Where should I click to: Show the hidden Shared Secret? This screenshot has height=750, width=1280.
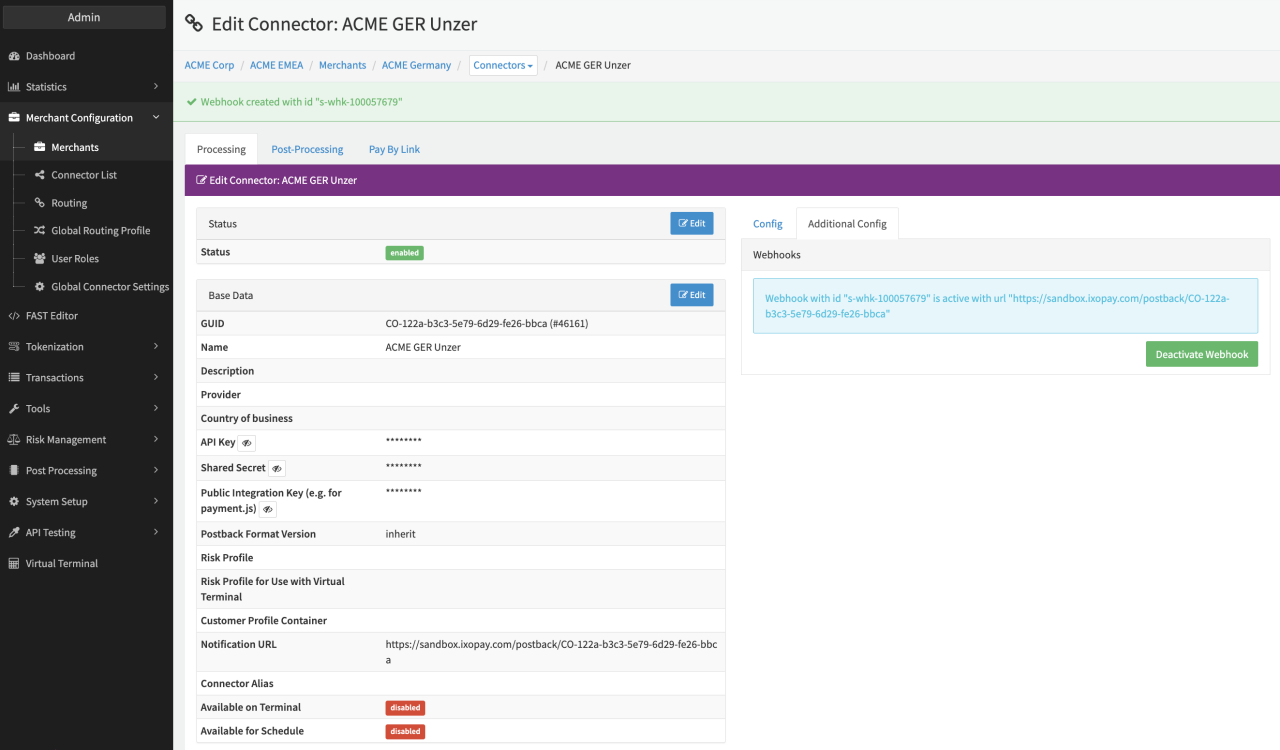[x=277, y=468]
